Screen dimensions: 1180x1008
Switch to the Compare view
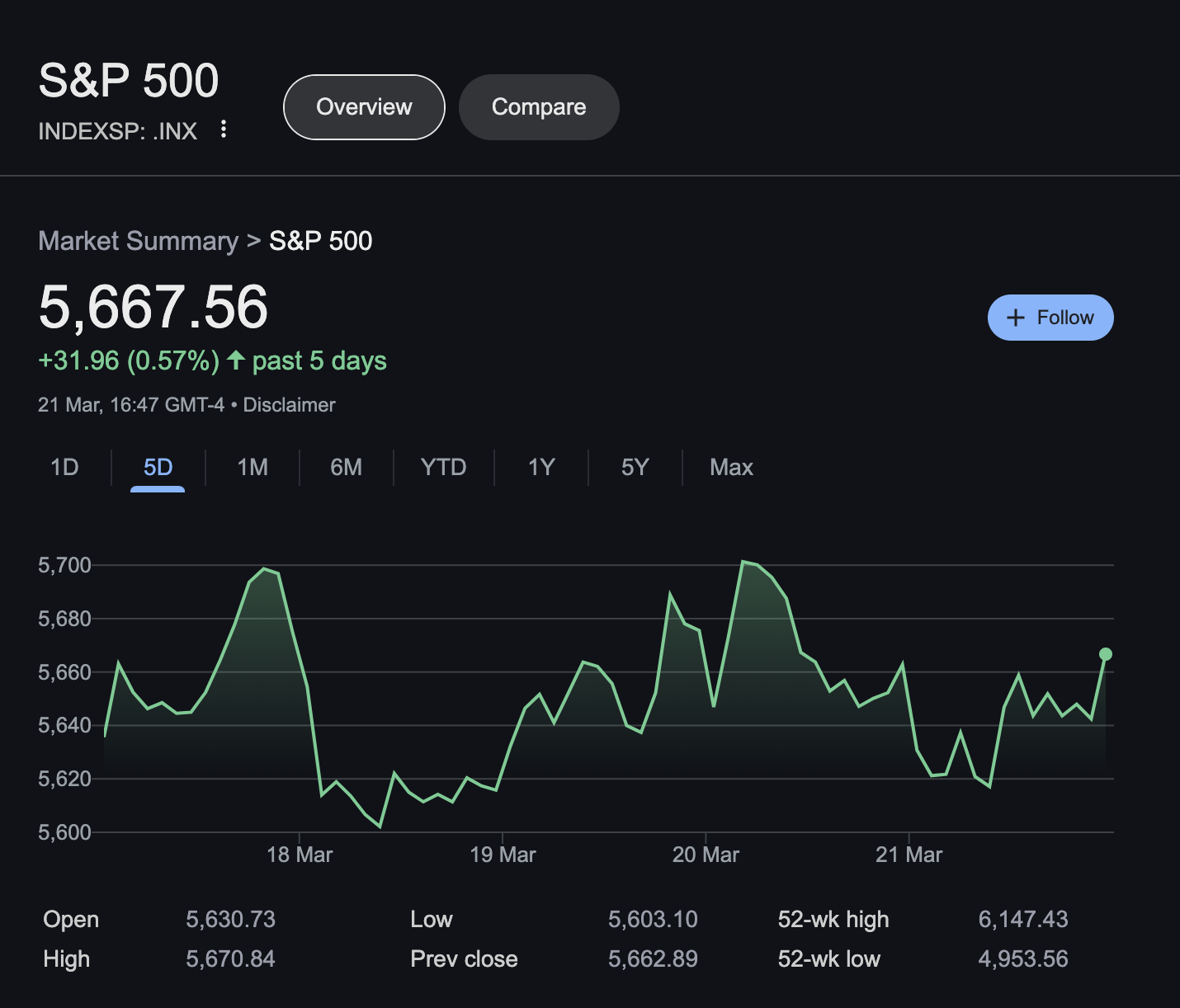pyautogui.click(x=539, y=106)
